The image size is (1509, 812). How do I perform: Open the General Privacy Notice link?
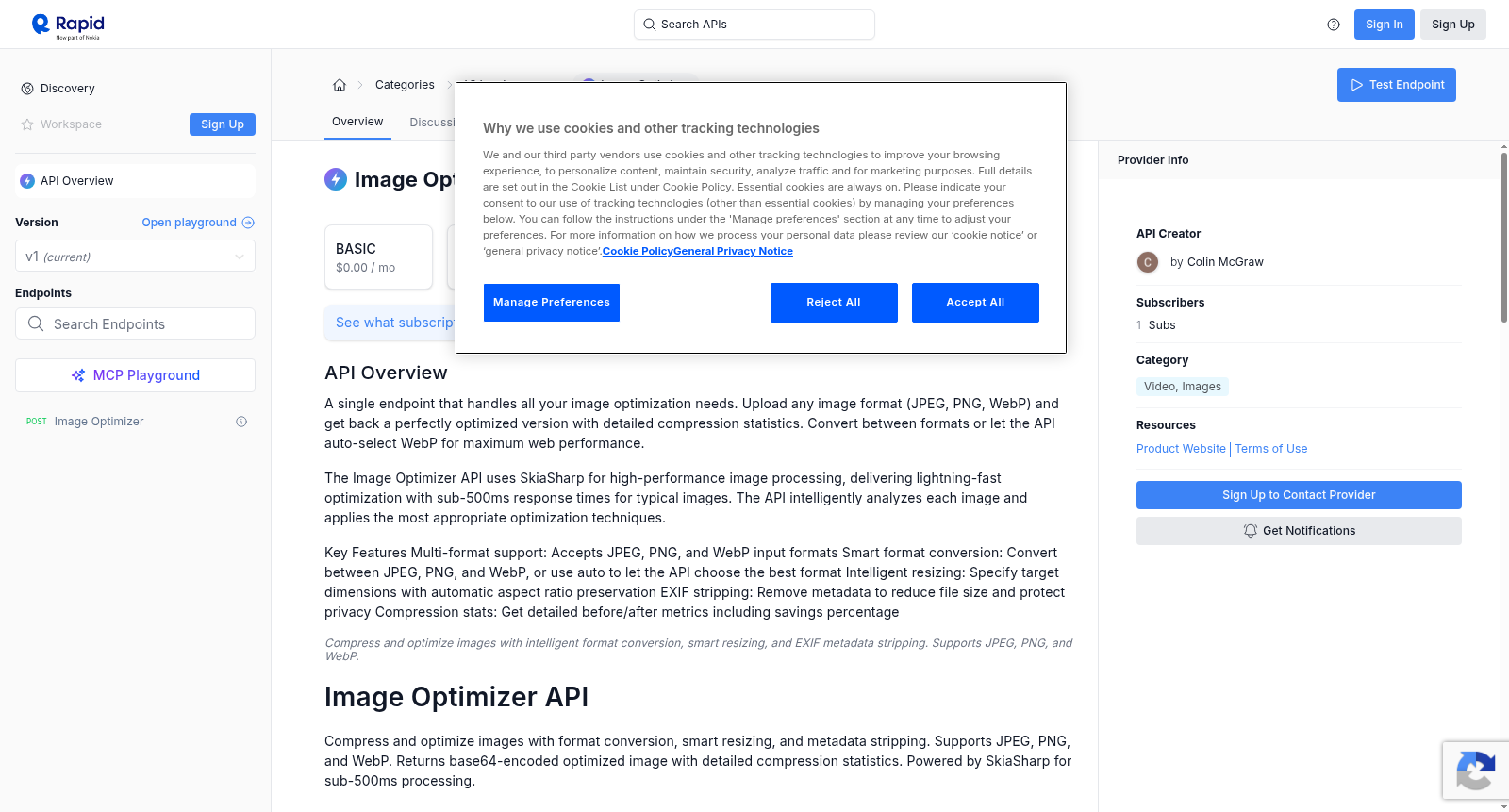pyautogui.click(x=733, y=251)
